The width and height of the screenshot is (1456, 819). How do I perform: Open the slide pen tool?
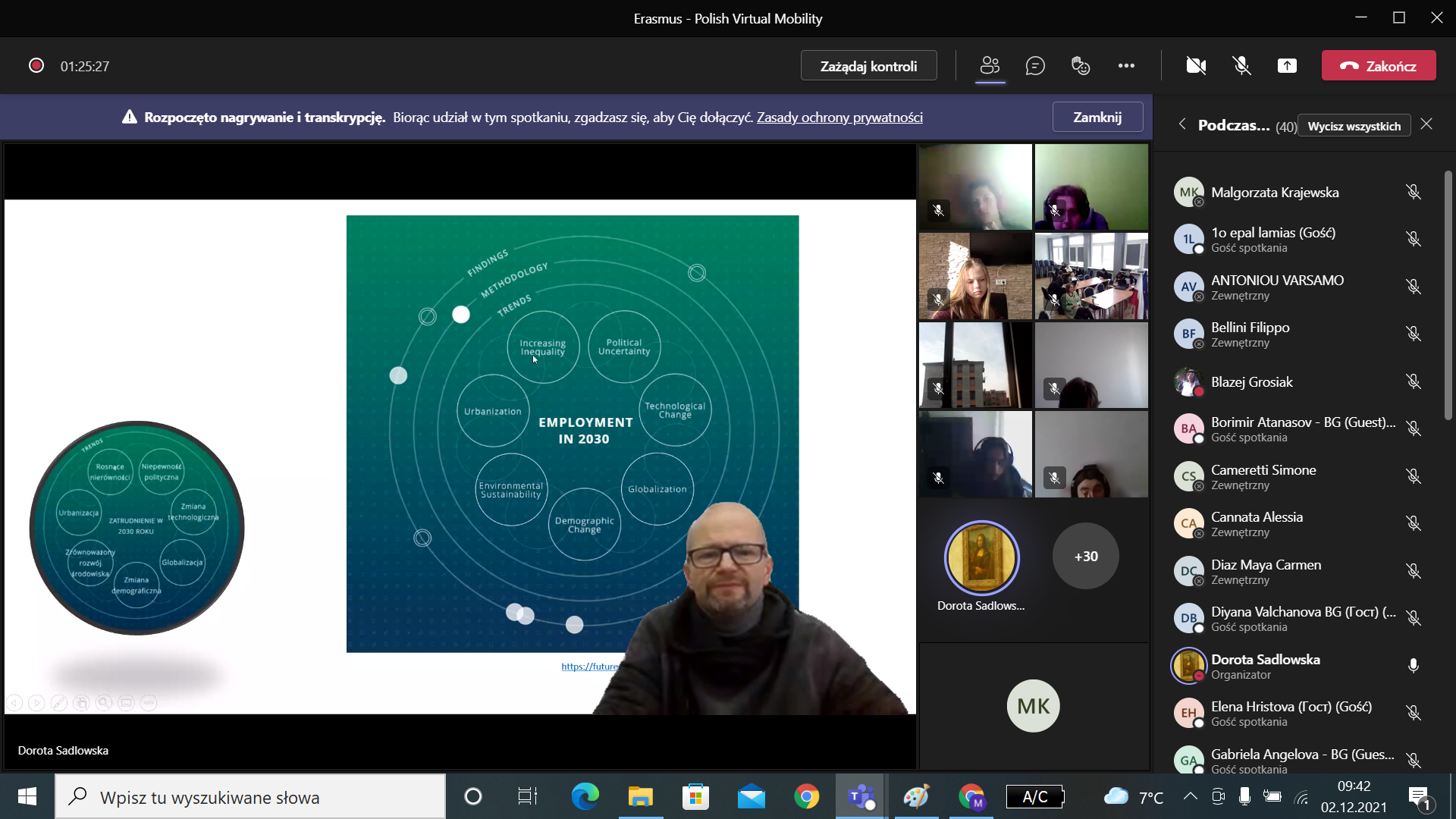tap(58, 703)
